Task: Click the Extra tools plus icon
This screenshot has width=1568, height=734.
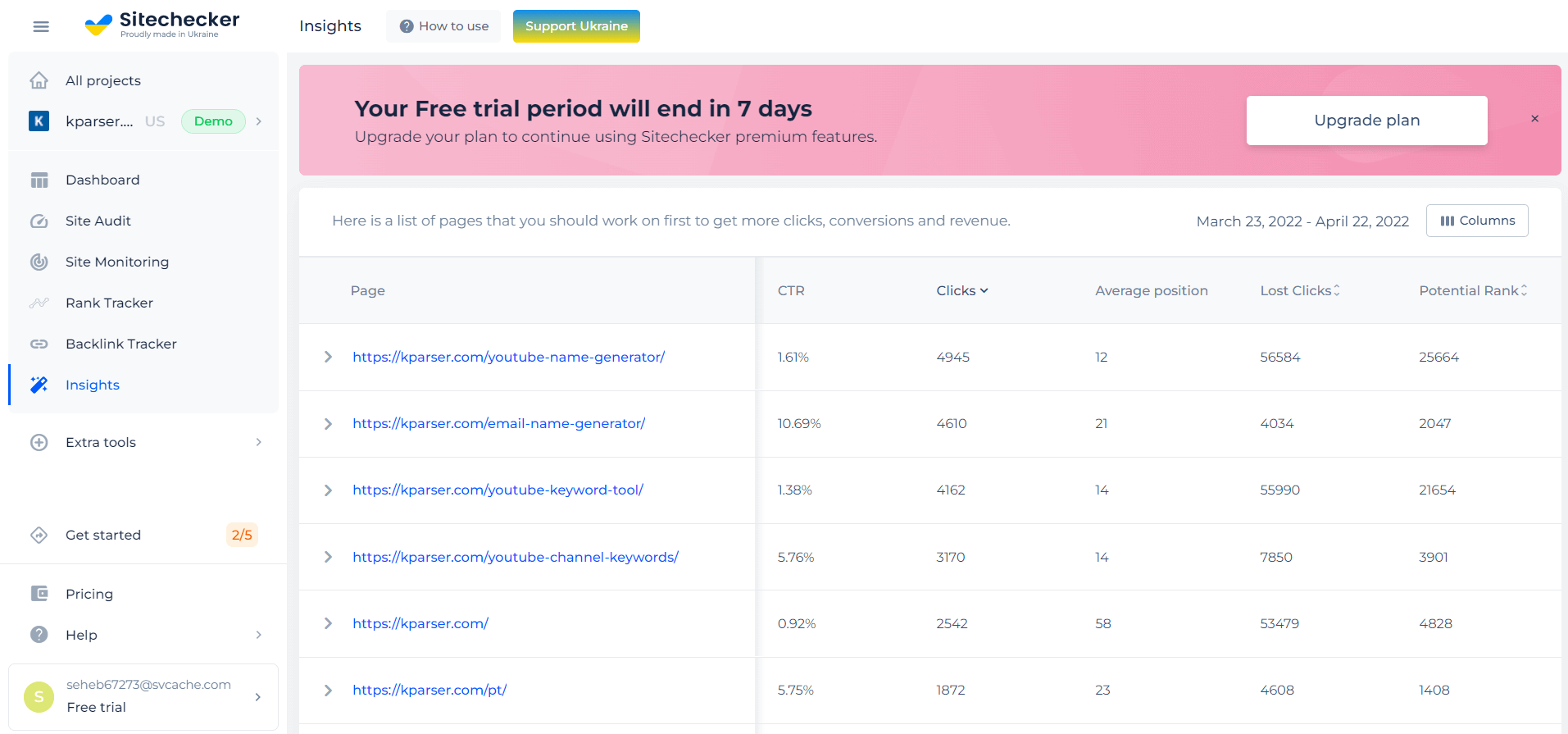Action: click(x=39, y=442)
